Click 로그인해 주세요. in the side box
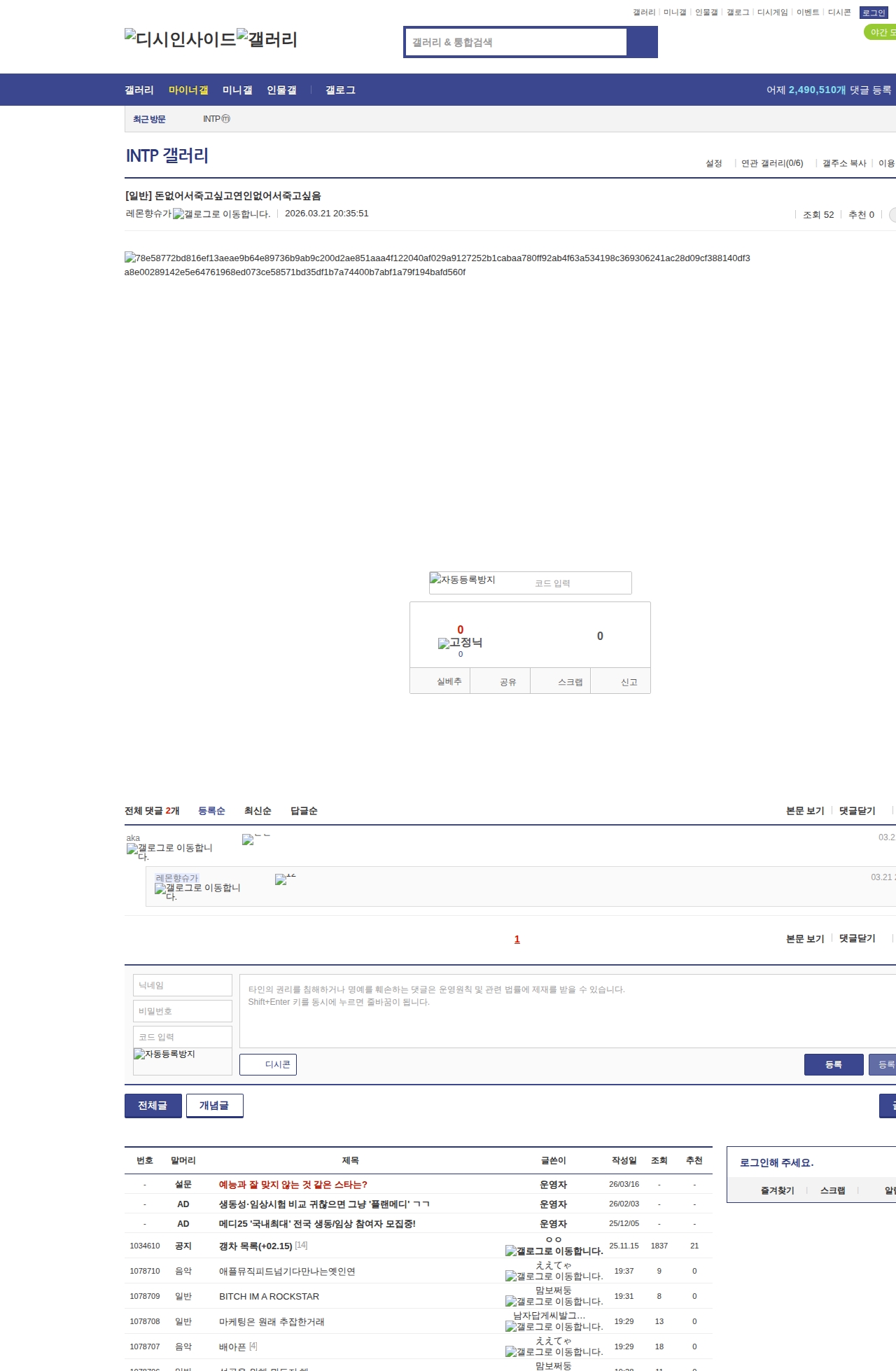Screen dimensions: 896x1371 [776, 1162]
